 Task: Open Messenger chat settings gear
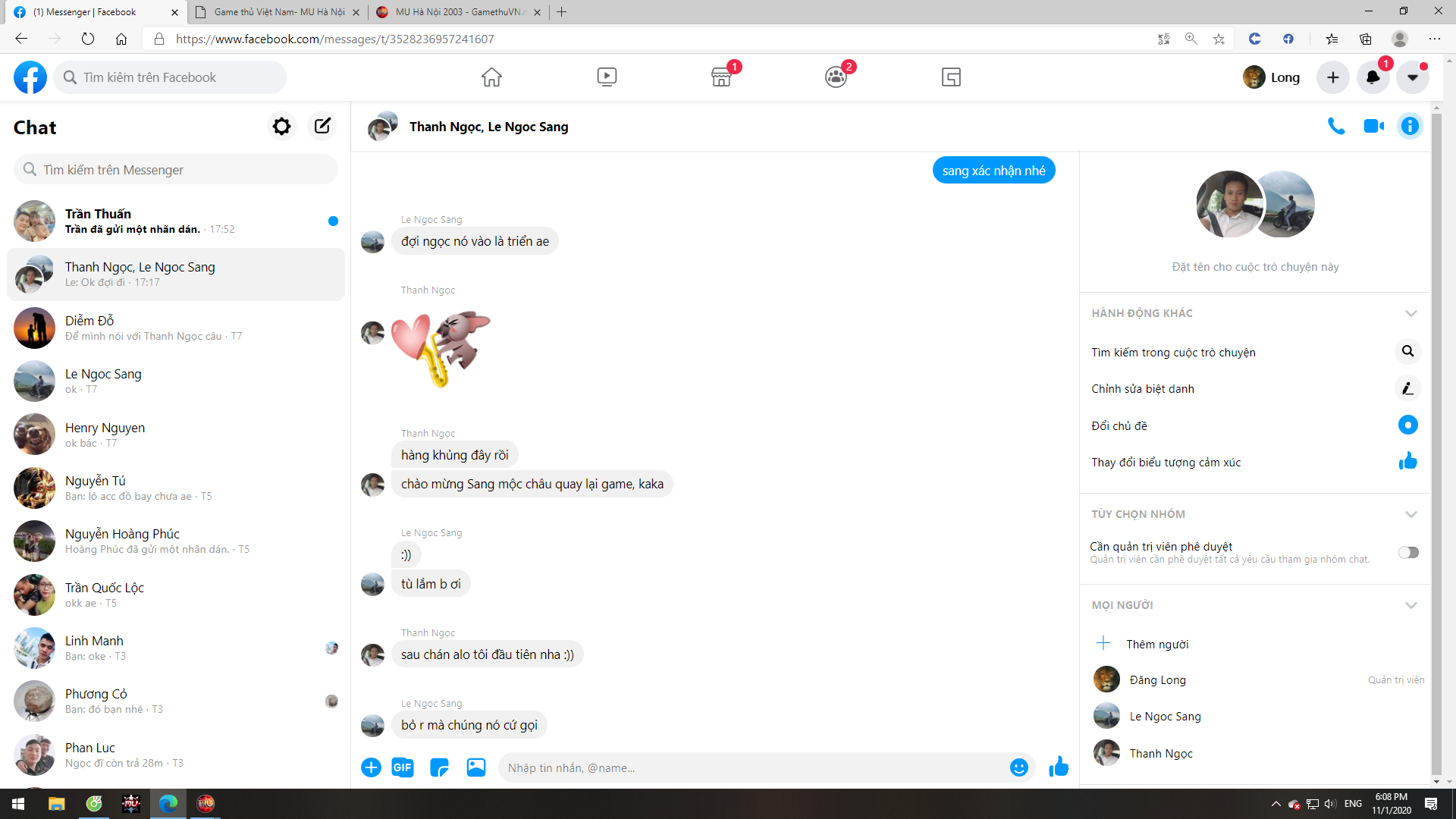point(281,126)
